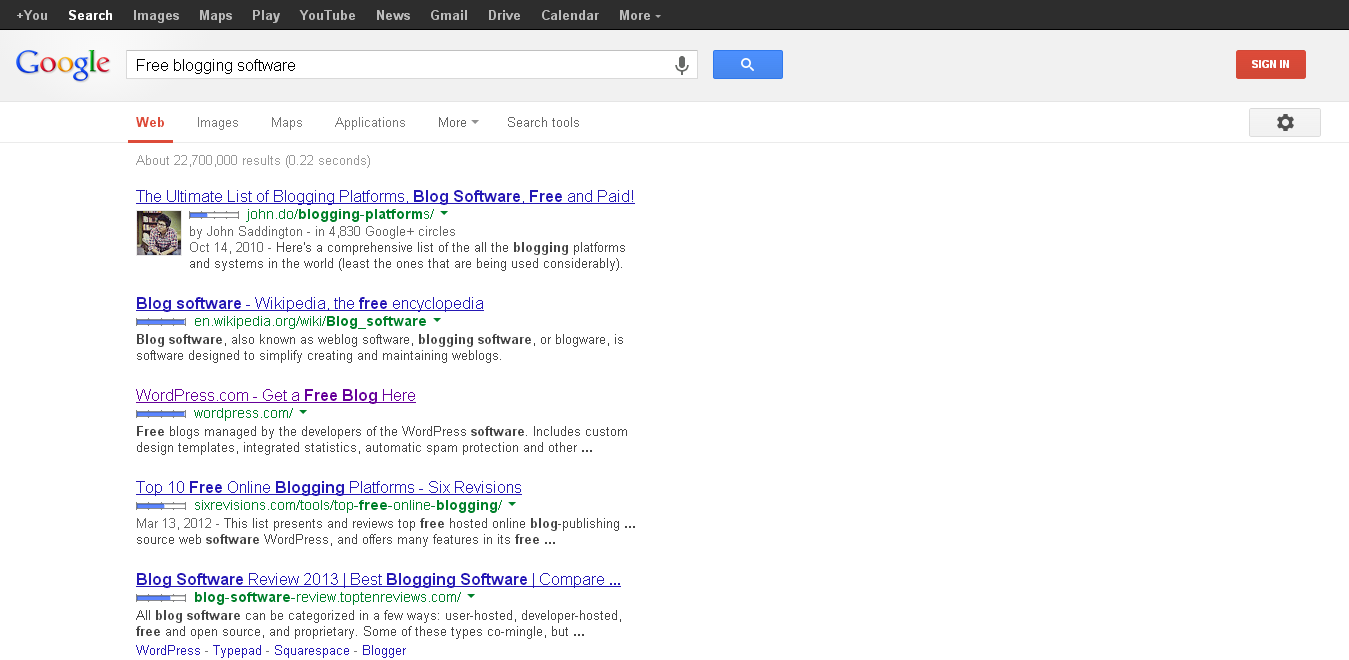Viewport: 1349px width, 660px height.
Task: Select the Web tab
Action: [150, 122]
